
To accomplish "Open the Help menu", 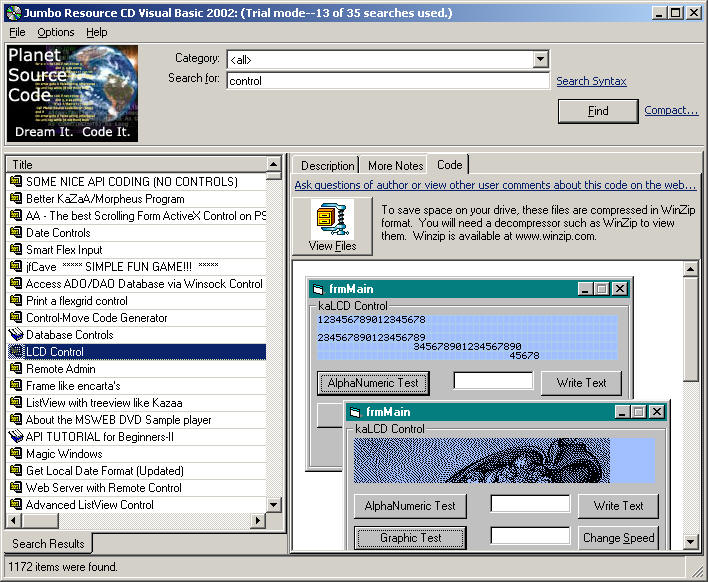I will [x=97, y=33].
